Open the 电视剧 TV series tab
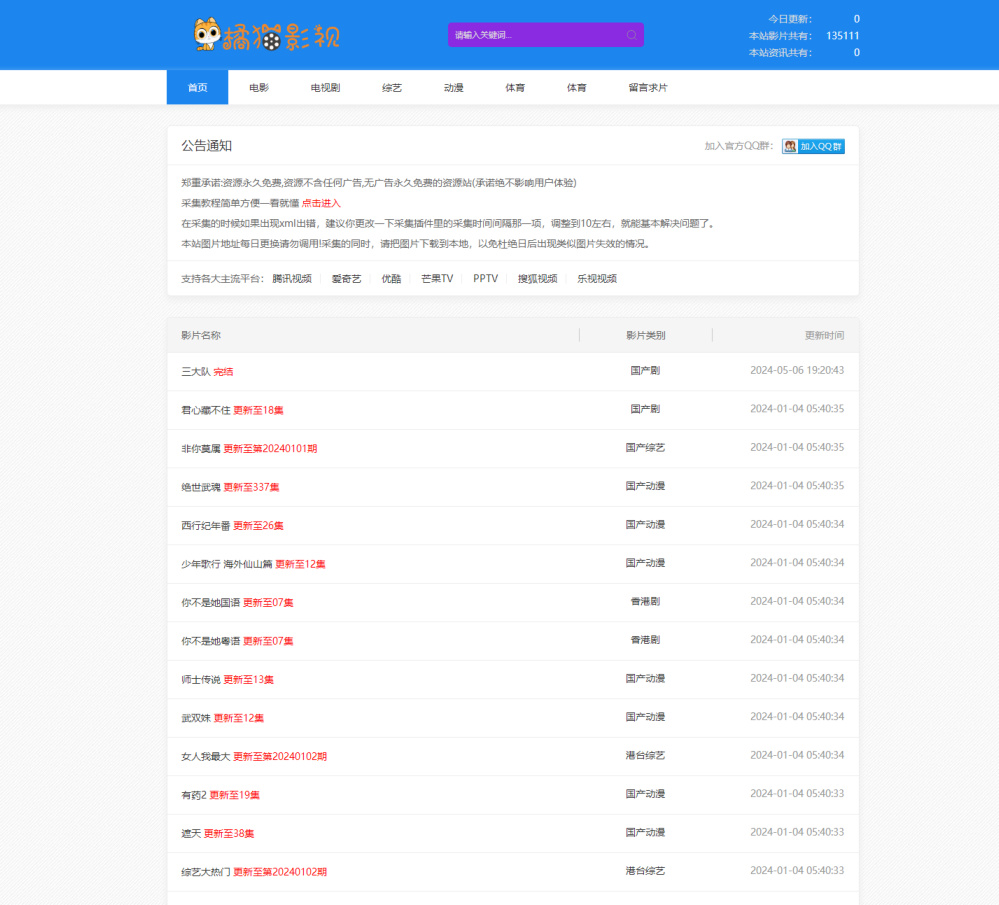999x905 pixels. tap(325, 88)
